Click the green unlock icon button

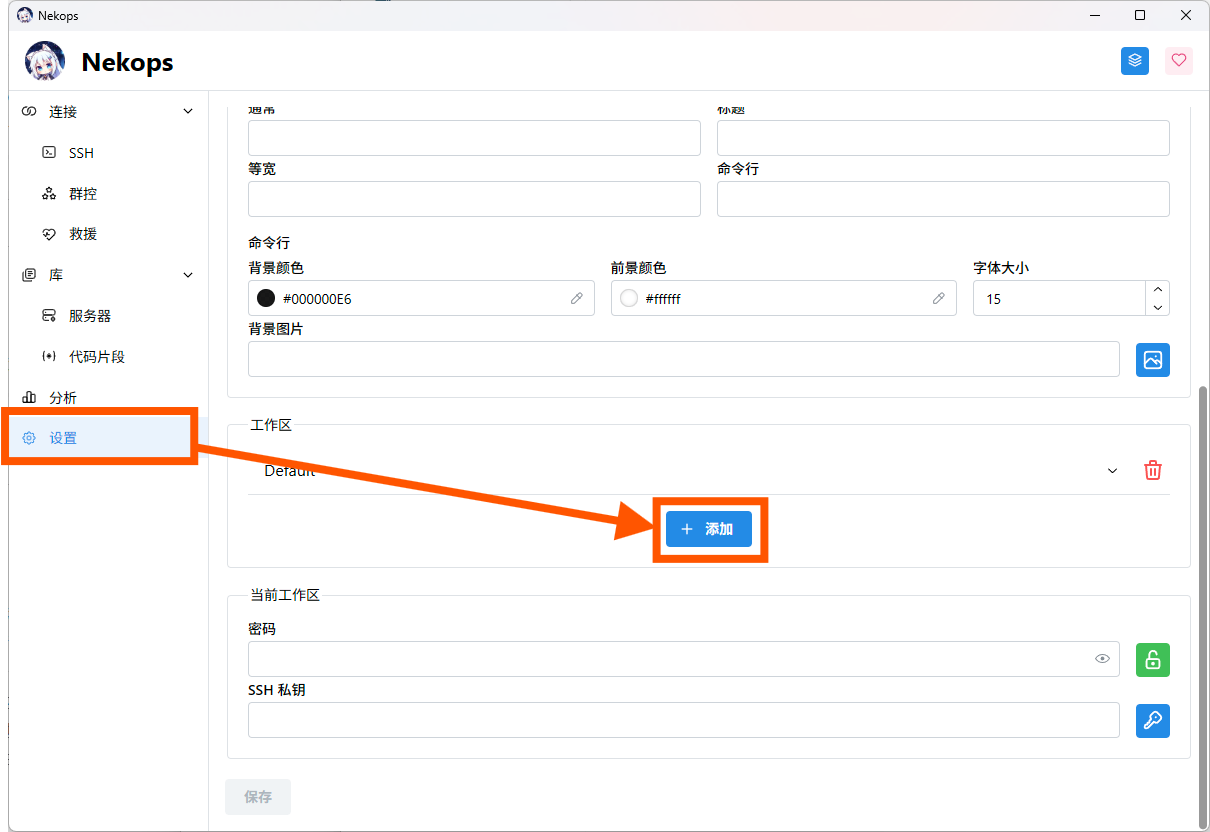click(x=1152, y=660)
